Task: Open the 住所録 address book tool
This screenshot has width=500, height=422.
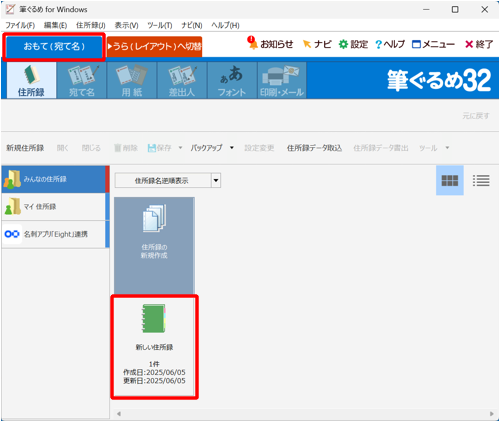Action: pyautogui.click(x=31, y=80)
